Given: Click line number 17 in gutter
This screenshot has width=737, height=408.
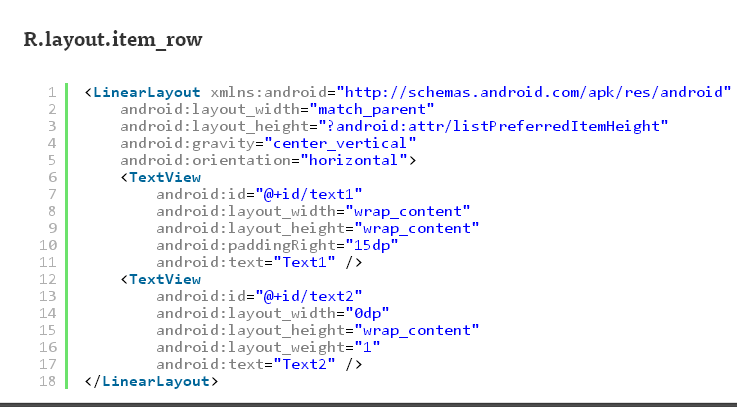Looking at the screenshot, I should click(47, 364).
